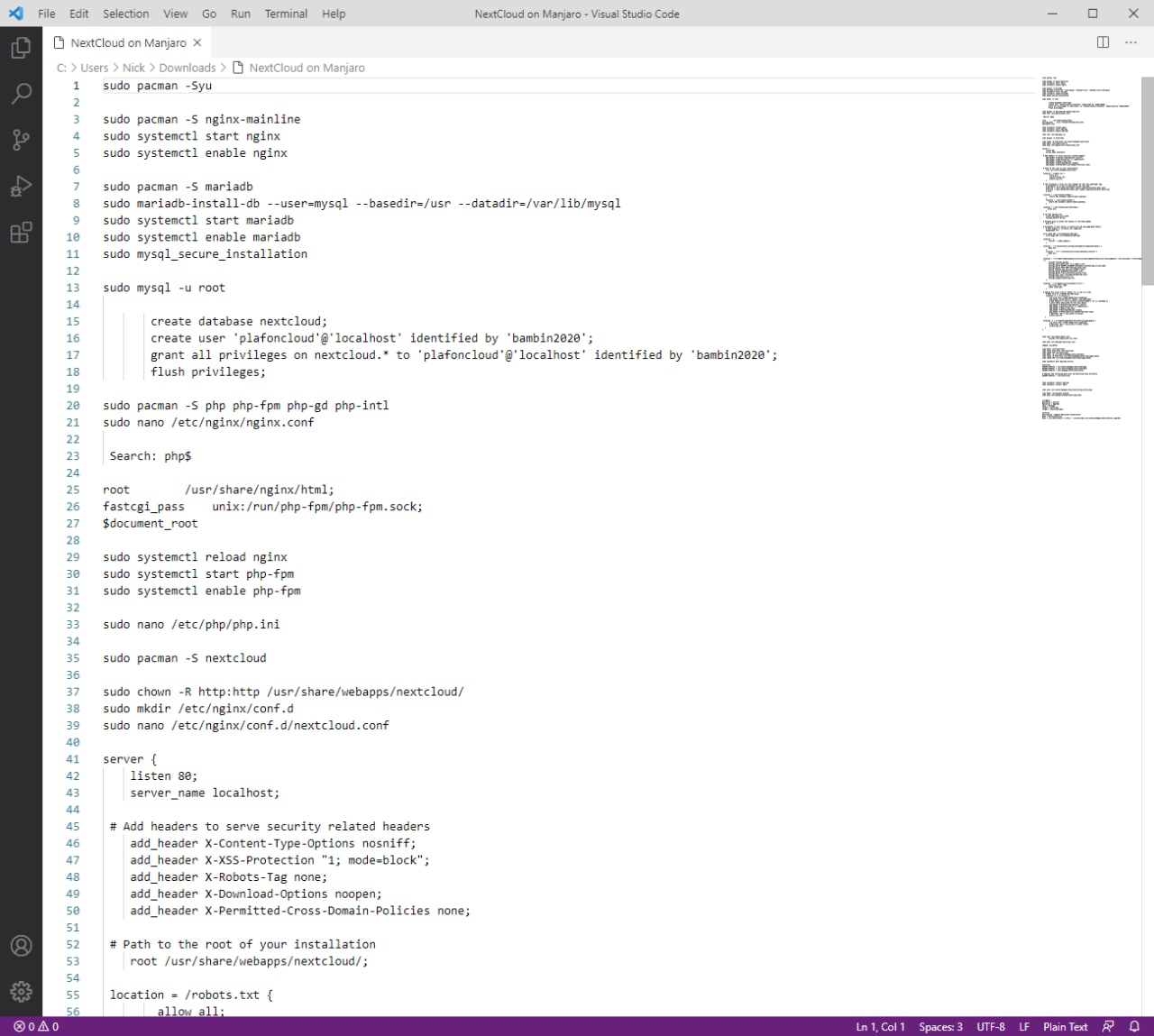Open the notifications bell in status bar
The height and width of the screenshot is (1036, 1154).
point(1135,1027)
